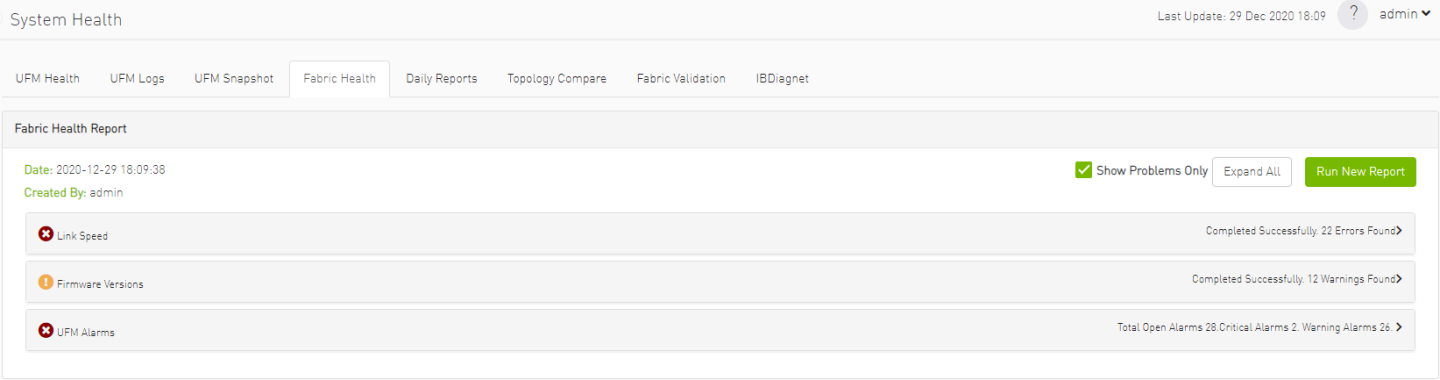Expand the UFM Alarms row chevron
Image resolution: width=1440 pixels, height=380 pixels.
click(x=1399, y=327)
